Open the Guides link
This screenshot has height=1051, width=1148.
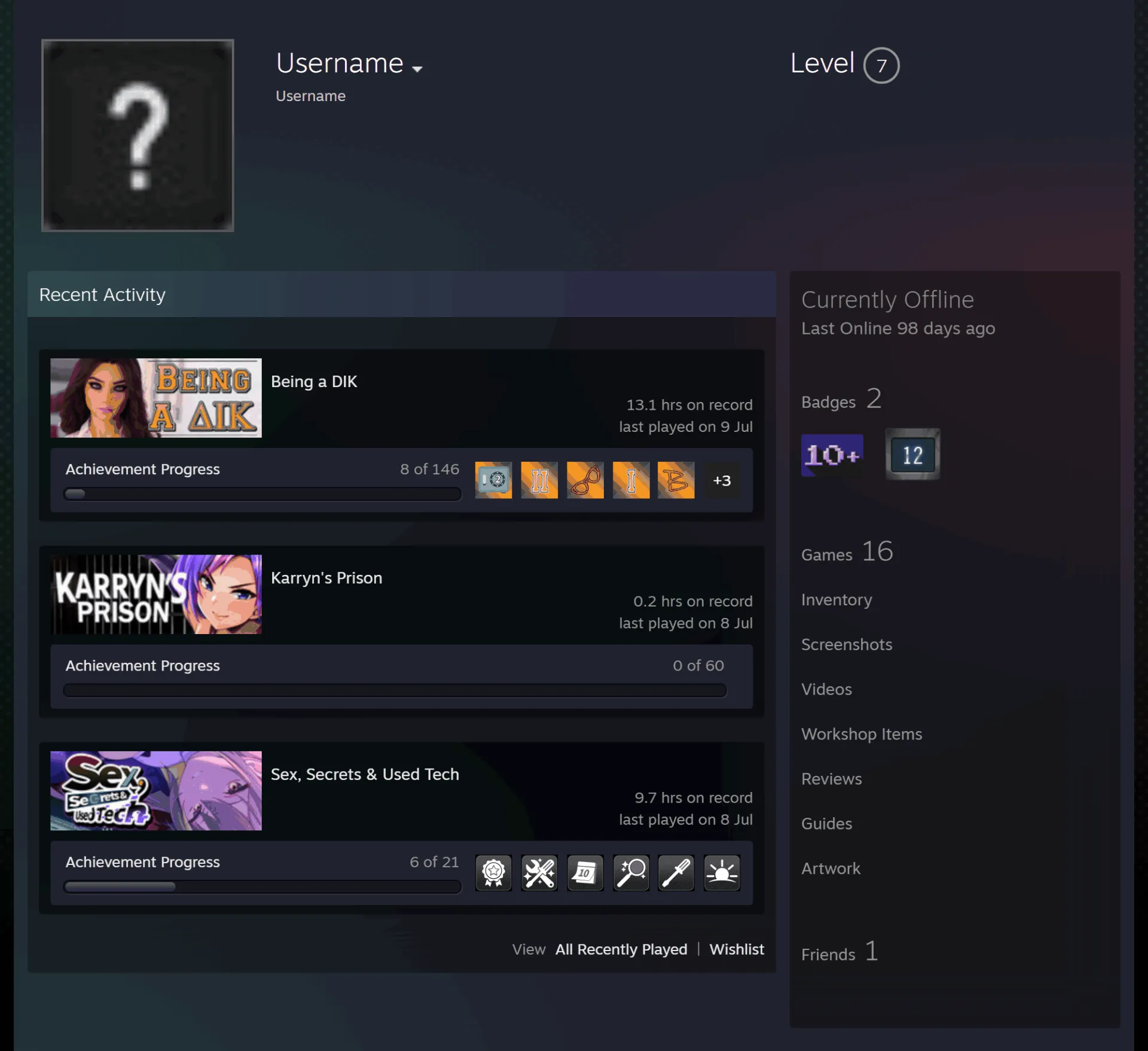point(826,824)
